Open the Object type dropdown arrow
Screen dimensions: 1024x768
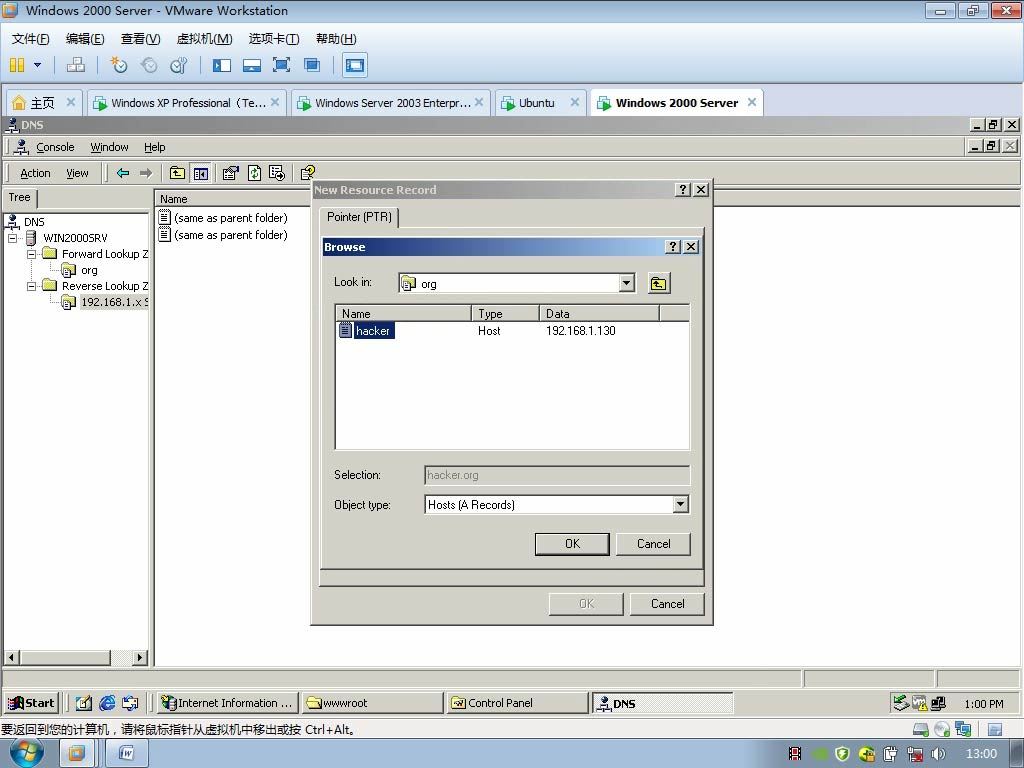pyautogui.click(x=680, y=504)
